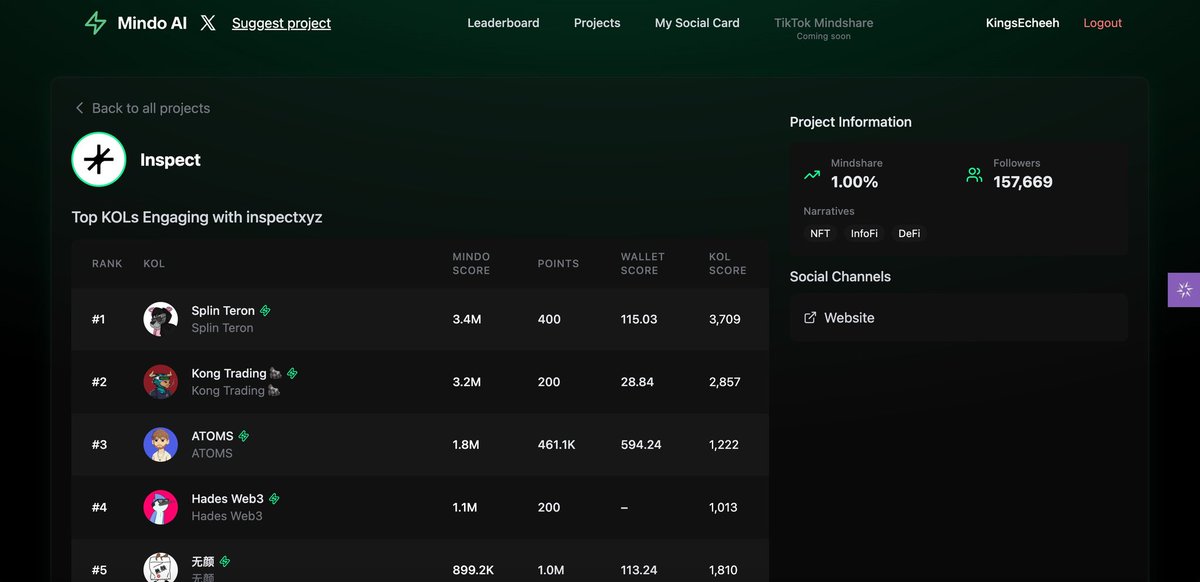
Task: Open the X social icon in header
Action: point(208,23)
